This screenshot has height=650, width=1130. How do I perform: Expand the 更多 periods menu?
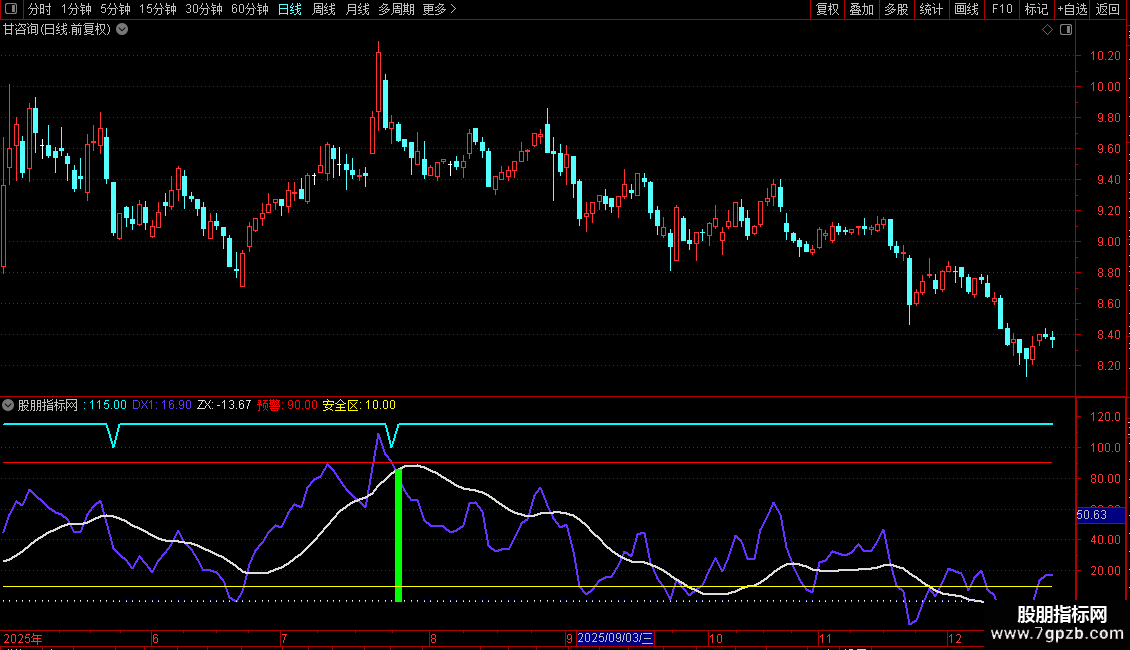[x=439, y=9]
